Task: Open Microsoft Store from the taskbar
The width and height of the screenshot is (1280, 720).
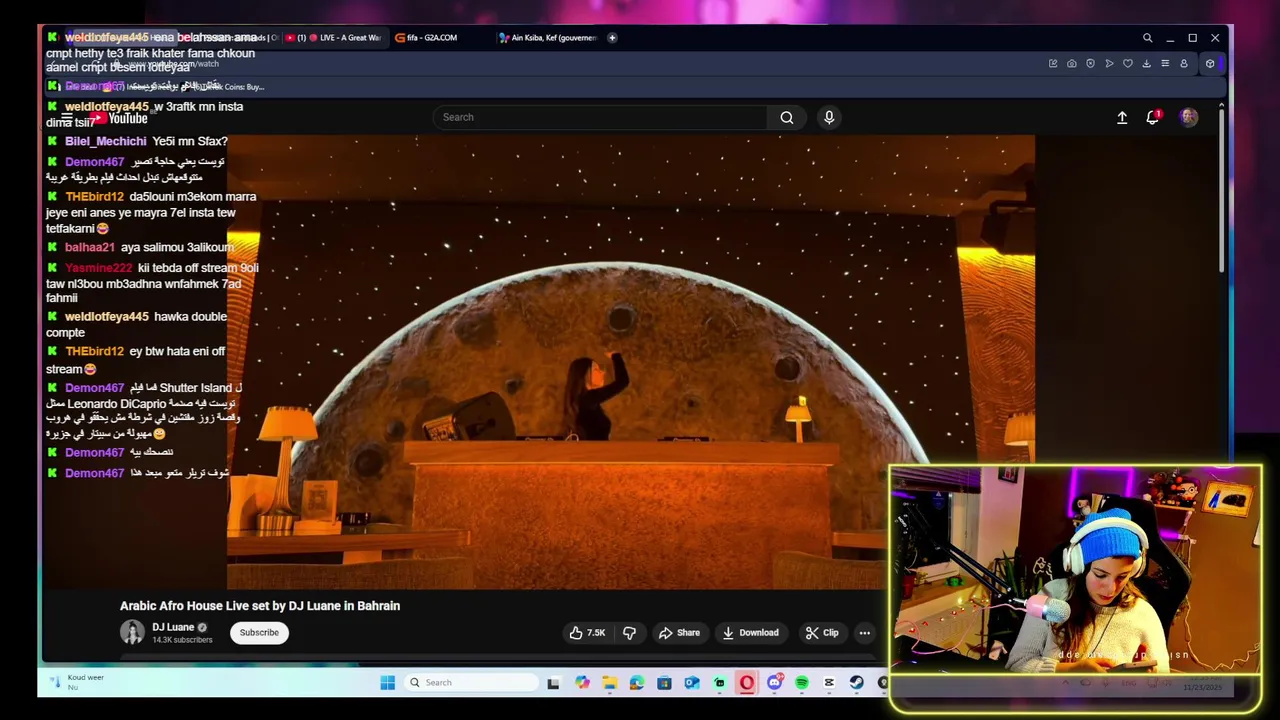Action: (x=664, y=683)
